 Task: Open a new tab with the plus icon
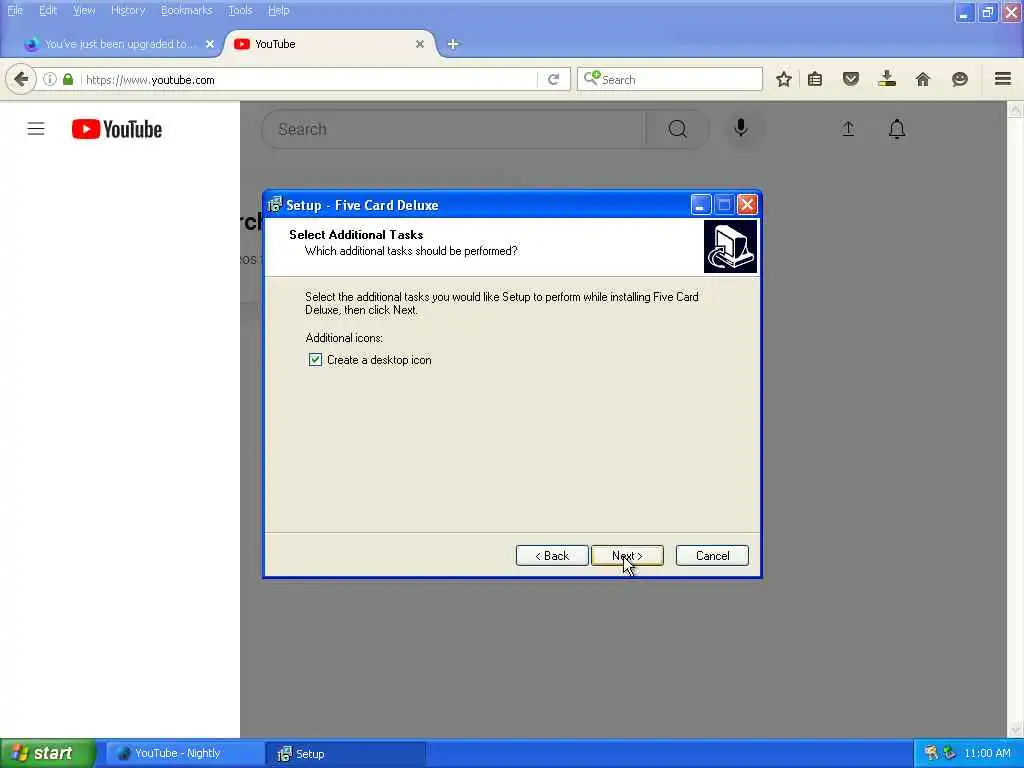453,44
